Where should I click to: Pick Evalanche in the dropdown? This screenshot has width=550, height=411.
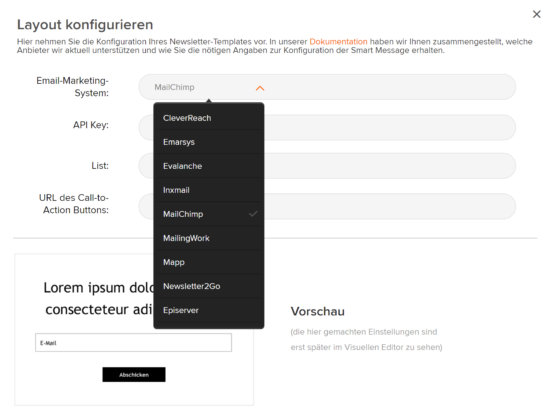pyautogui.click(x=209, y=166)
